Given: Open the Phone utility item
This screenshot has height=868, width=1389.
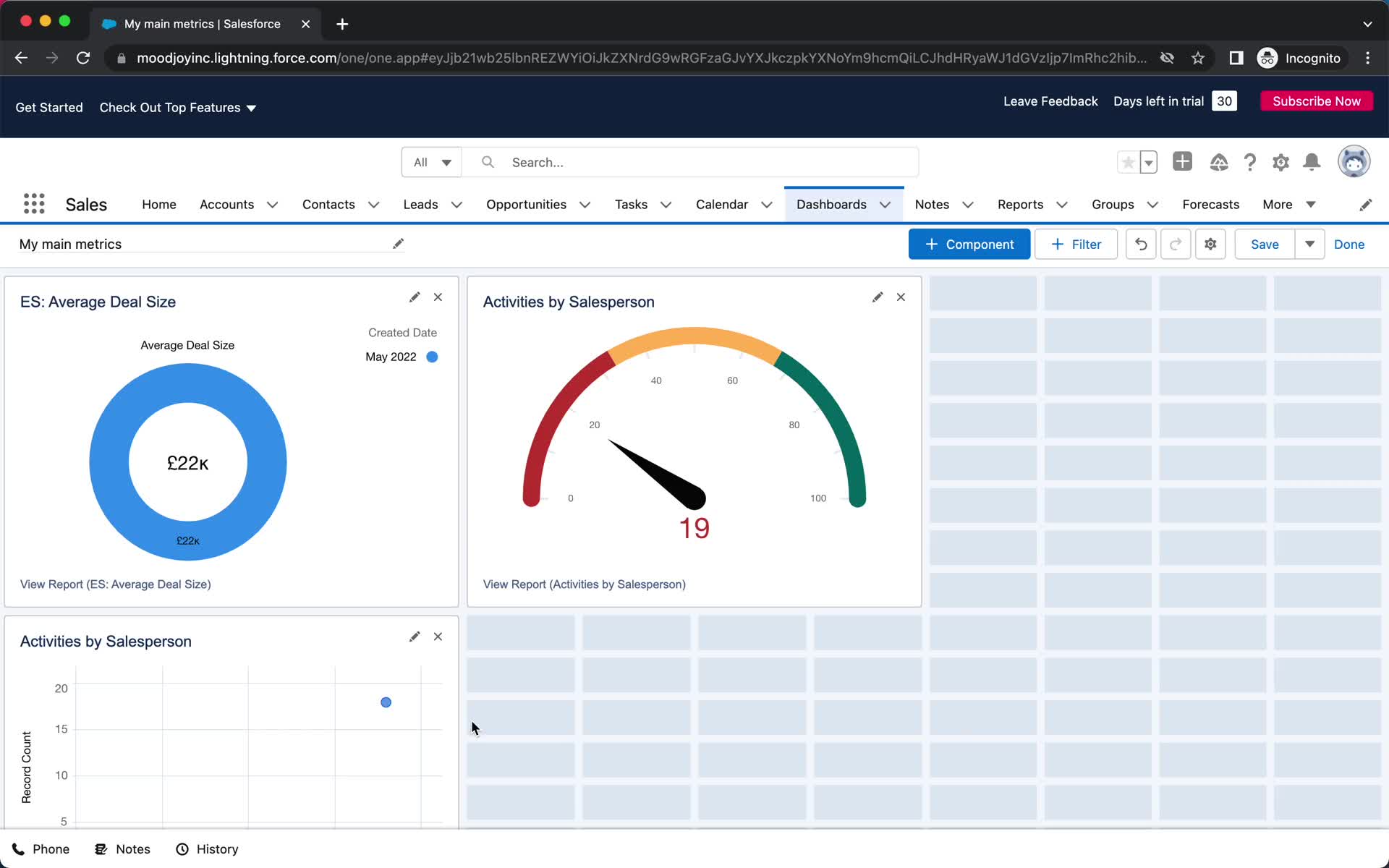Looking at the screenshot, I should pos(41,849).
